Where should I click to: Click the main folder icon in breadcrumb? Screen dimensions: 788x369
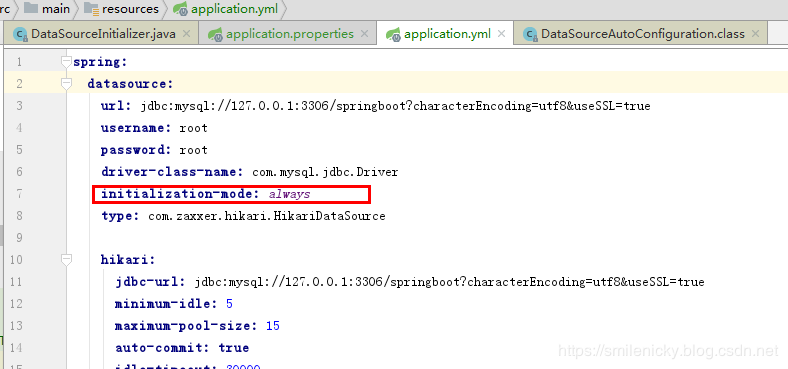(x=31, y=9)
